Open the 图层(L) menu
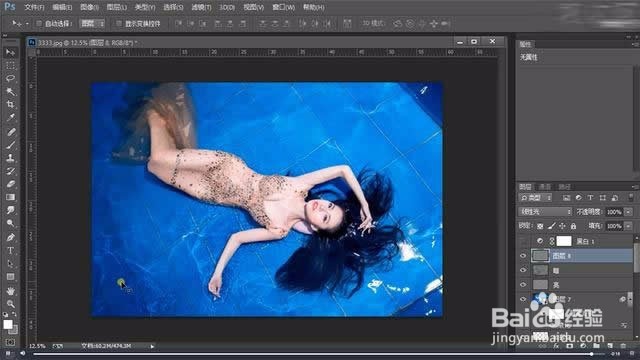The image size is (640, 360). [116, 7]
